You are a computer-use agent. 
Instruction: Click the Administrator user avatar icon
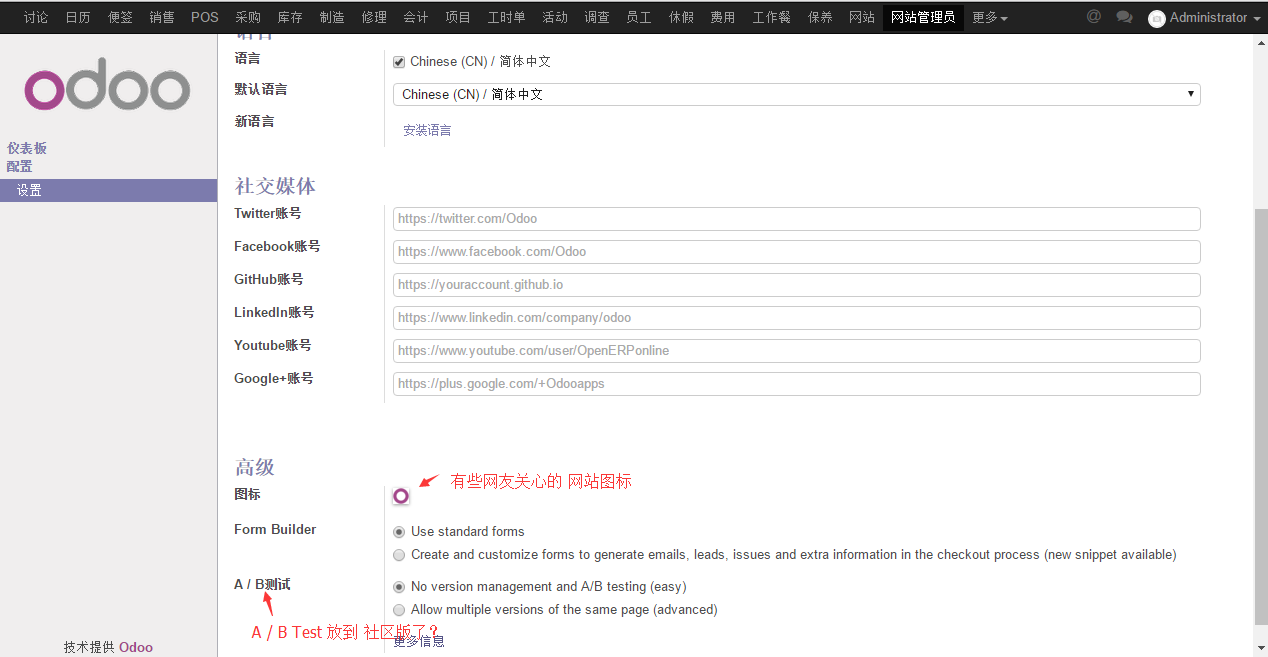coord(1157,19)
